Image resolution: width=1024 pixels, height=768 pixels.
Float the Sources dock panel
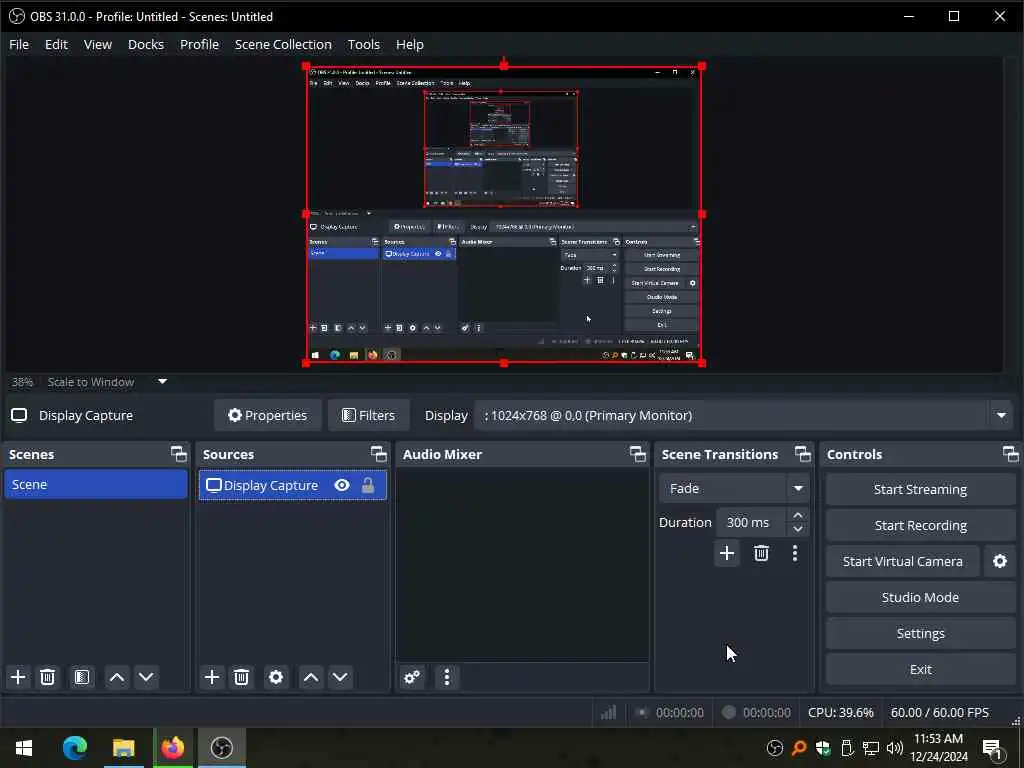click(x=379, y=454)
